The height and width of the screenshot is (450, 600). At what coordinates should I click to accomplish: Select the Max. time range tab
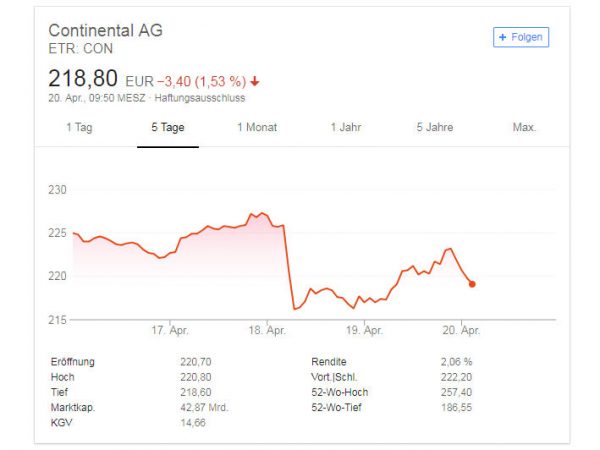click(524, 127)
